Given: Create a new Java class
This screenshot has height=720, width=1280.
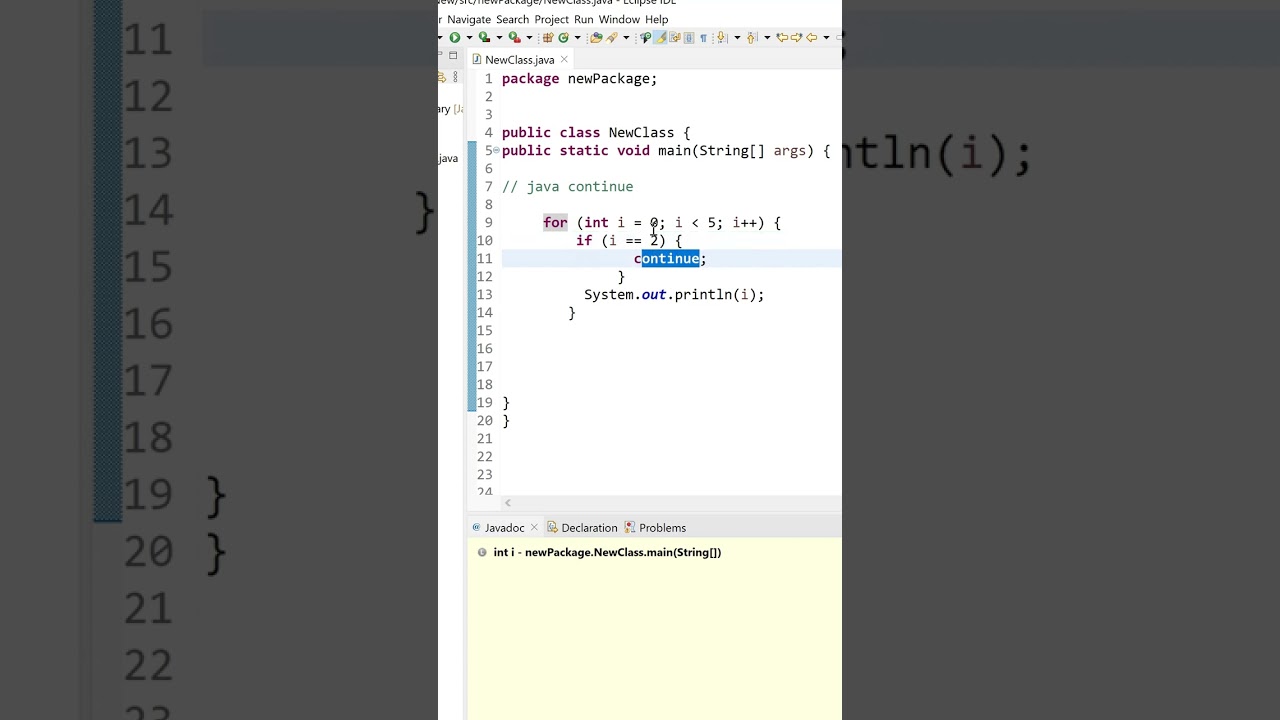Looking at the screenshot, I should (x=563, y=38).
